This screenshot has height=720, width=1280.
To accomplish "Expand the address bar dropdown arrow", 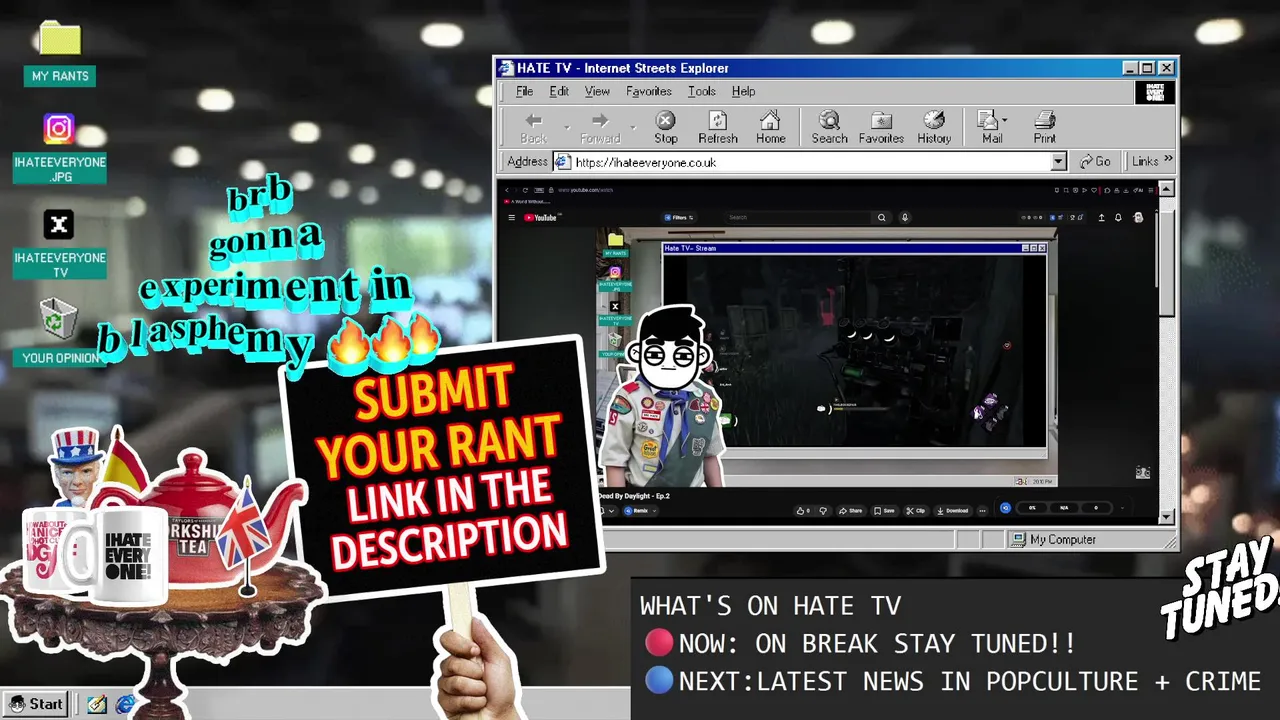I will [x=1058, y=162].
